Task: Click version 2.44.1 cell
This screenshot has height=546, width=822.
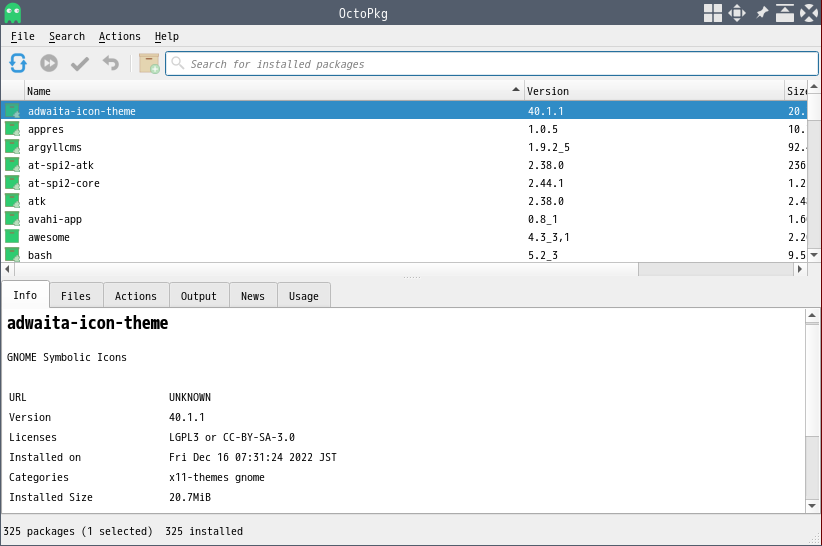Action: click(x=546, y=183)
